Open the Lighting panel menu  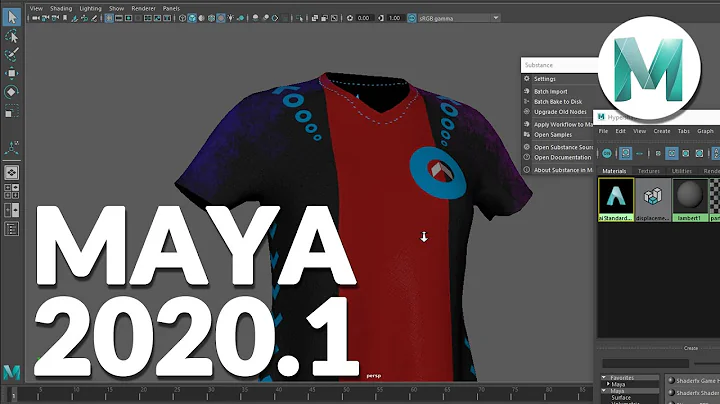90,8
